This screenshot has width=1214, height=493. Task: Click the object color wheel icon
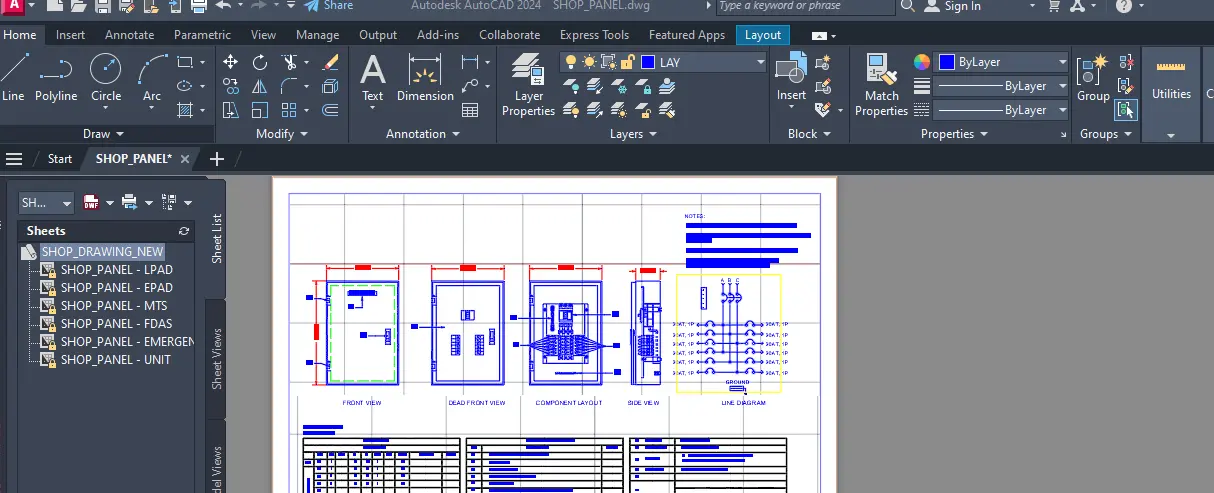tap(922, 62)
